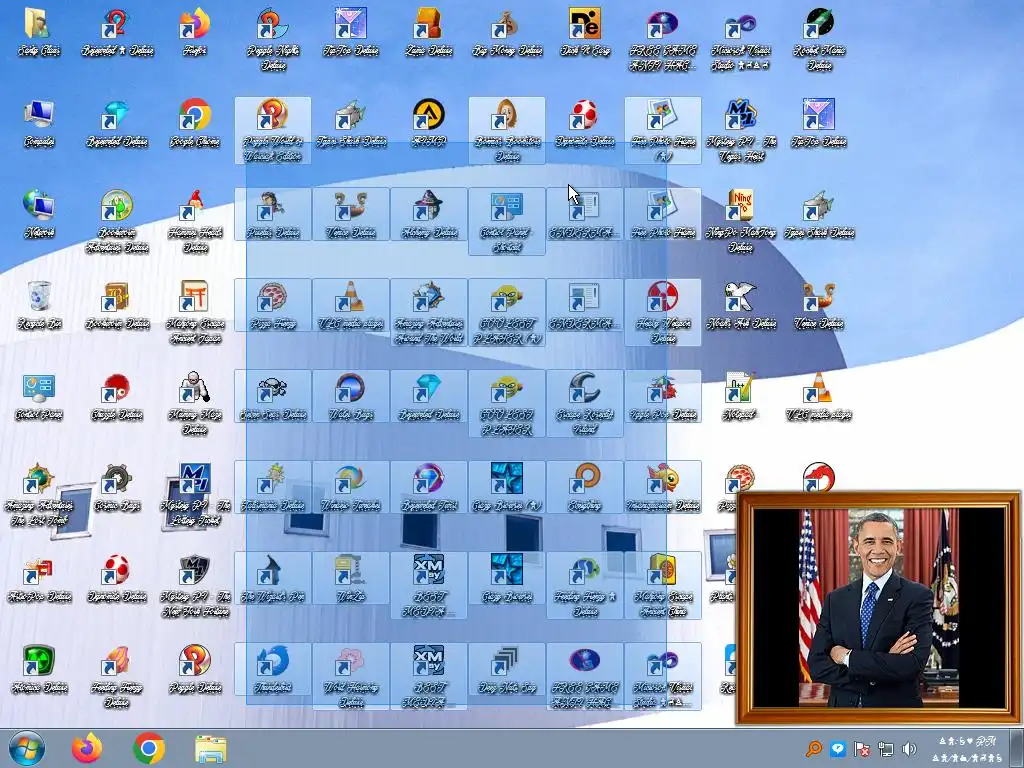Select the Peggle Nights Deluxe shortcut

273,39
